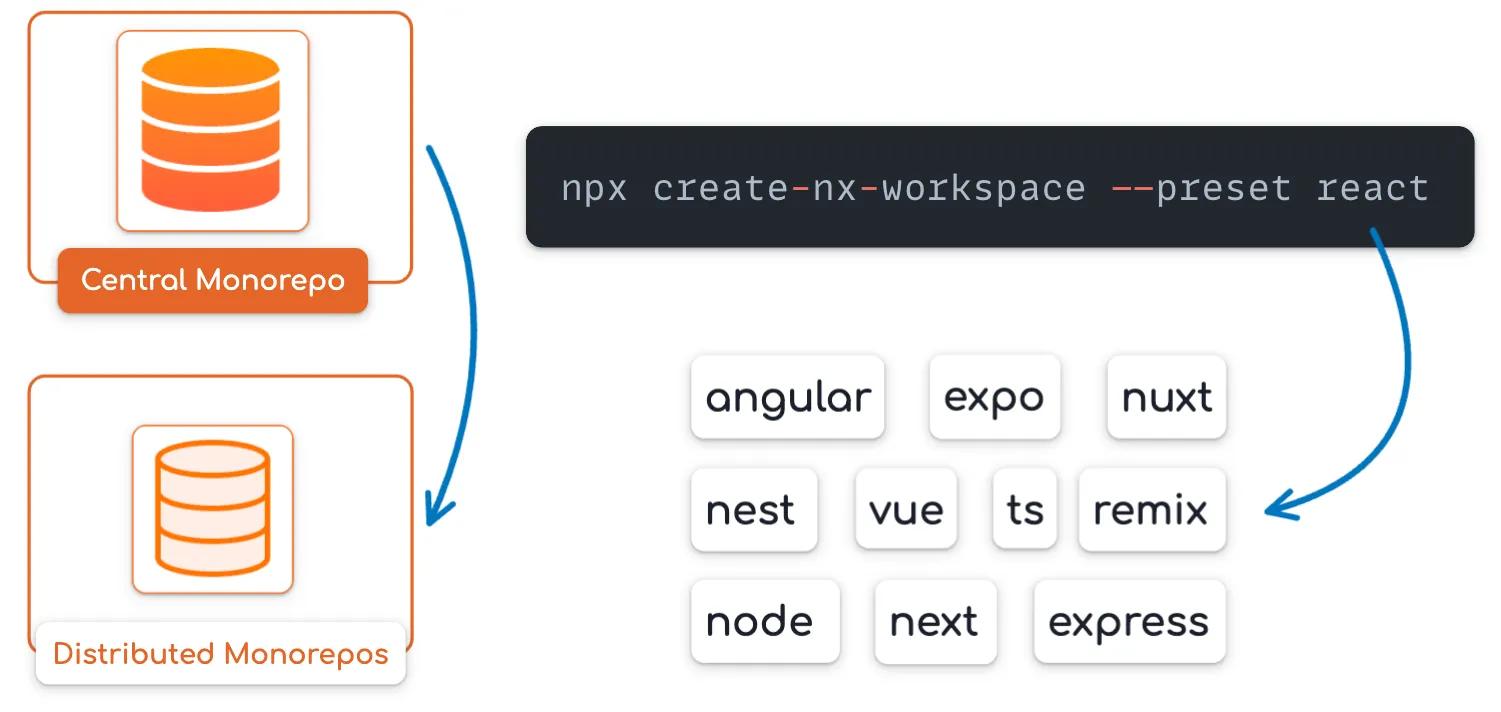The width and height of the screenshot is (1501, 712).
Task: Choose the next preset chip
Action: [935, 622]
